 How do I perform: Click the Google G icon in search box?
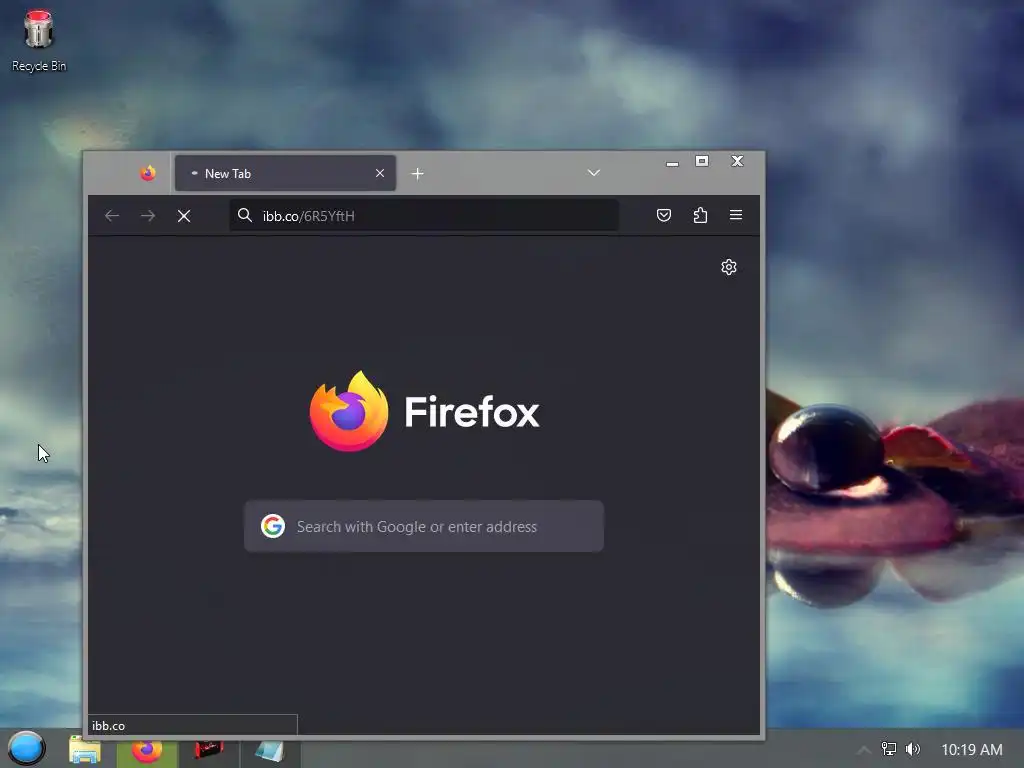(x=273, y=526)
